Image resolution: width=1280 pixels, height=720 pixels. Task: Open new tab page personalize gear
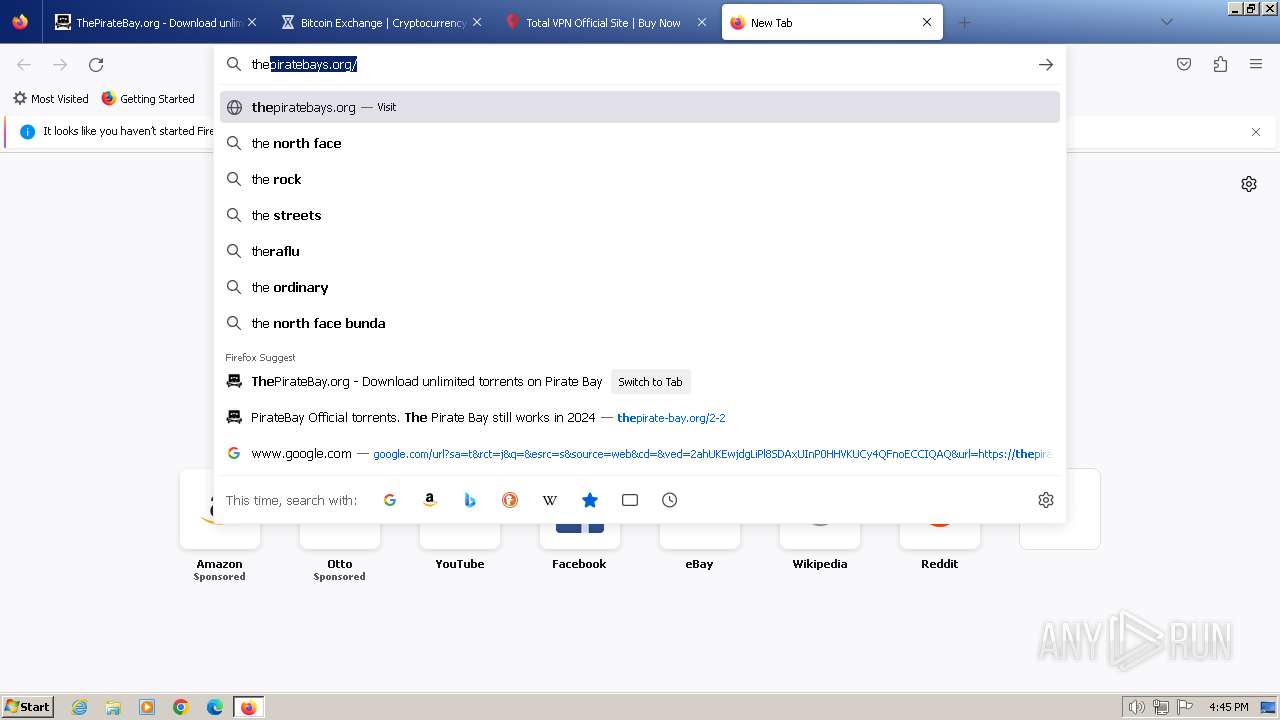(1249, 184)
